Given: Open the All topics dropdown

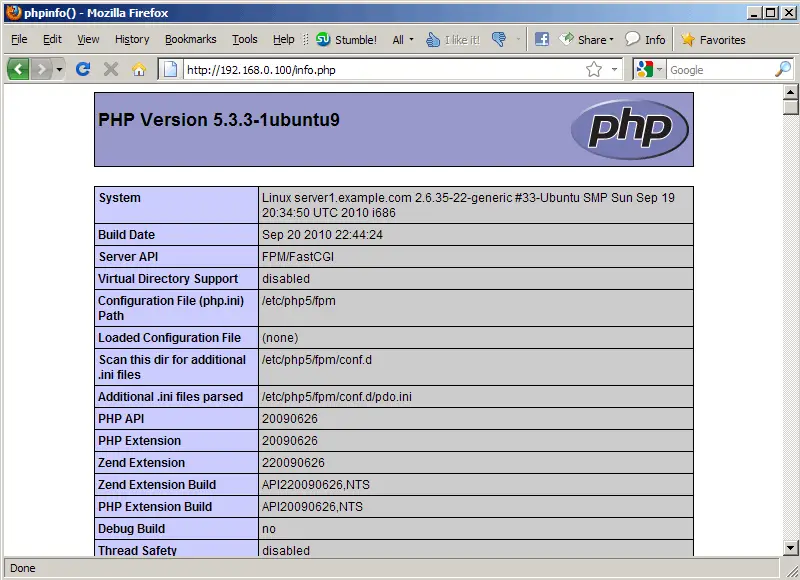Looking at the screenshot, I should click(x=403, y=40).
